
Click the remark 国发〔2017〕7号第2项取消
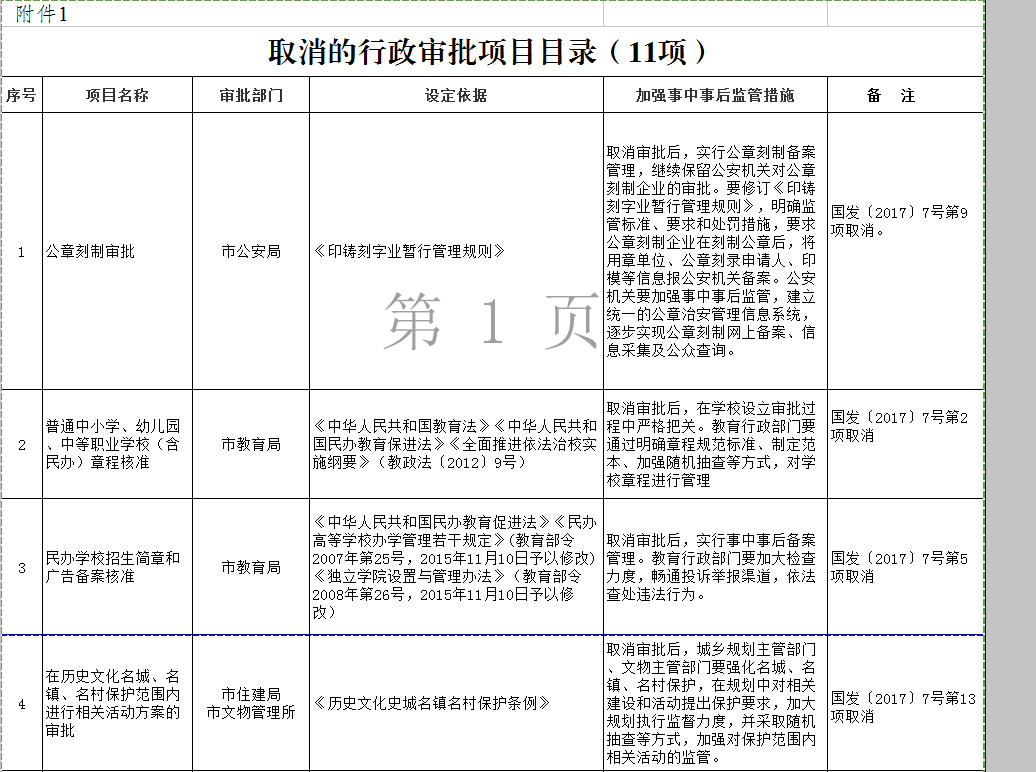905,444
